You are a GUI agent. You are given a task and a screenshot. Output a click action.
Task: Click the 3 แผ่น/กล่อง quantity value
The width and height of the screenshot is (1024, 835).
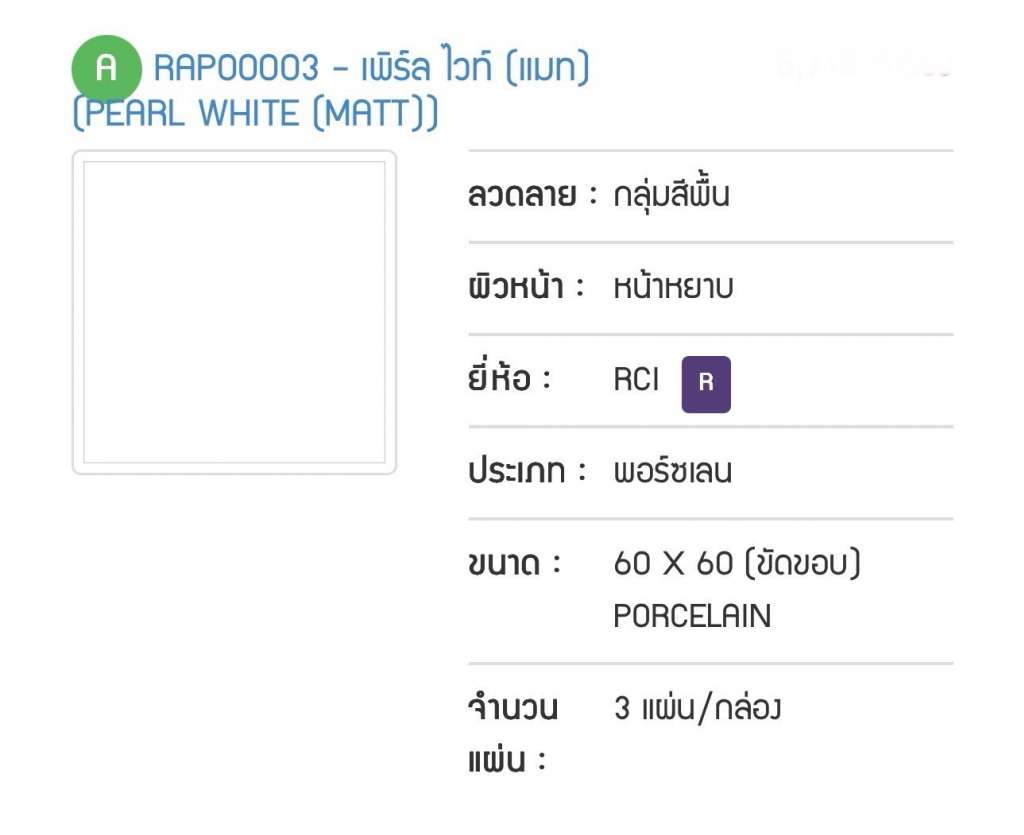pos(697,708)
